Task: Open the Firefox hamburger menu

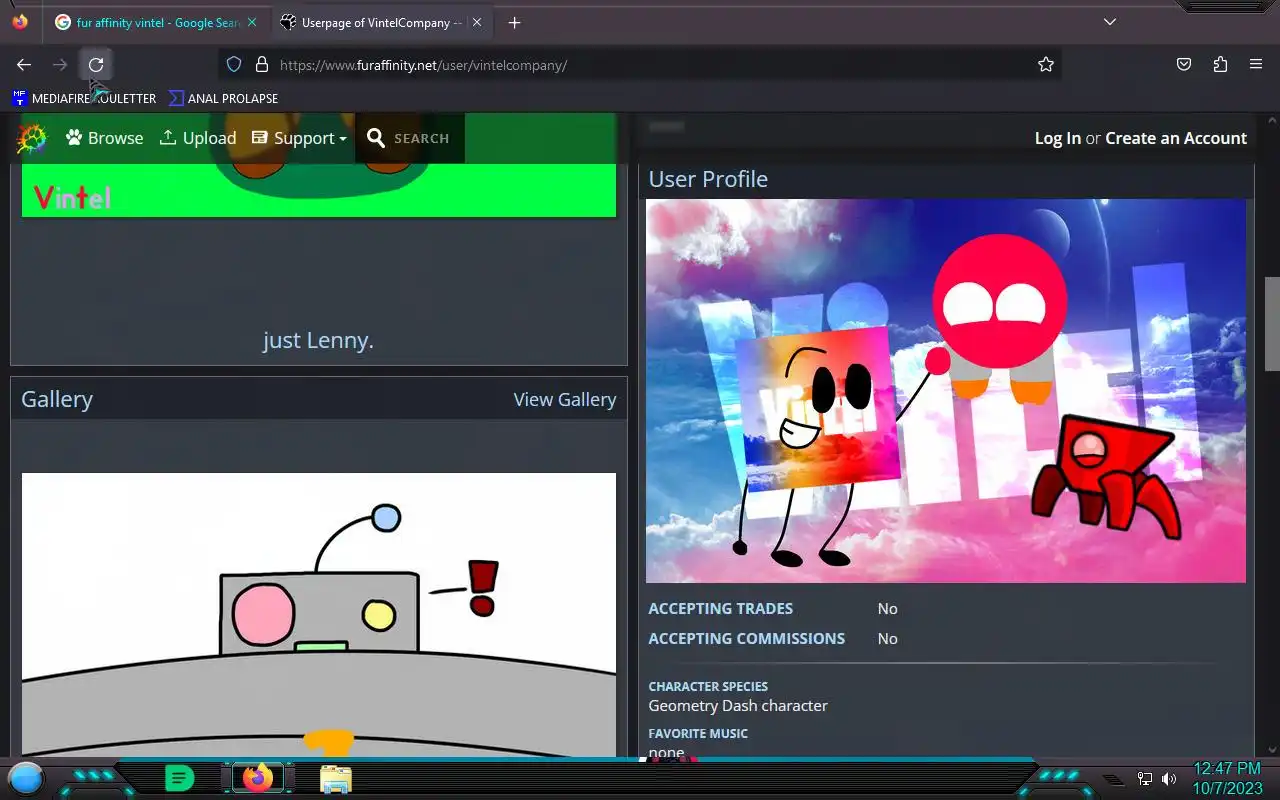Action: (1256, 65)
